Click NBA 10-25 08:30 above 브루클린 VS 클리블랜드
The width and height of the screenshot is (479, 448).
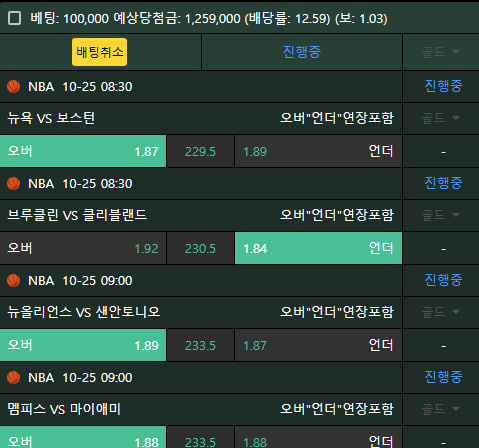click(x=80, y=184)
